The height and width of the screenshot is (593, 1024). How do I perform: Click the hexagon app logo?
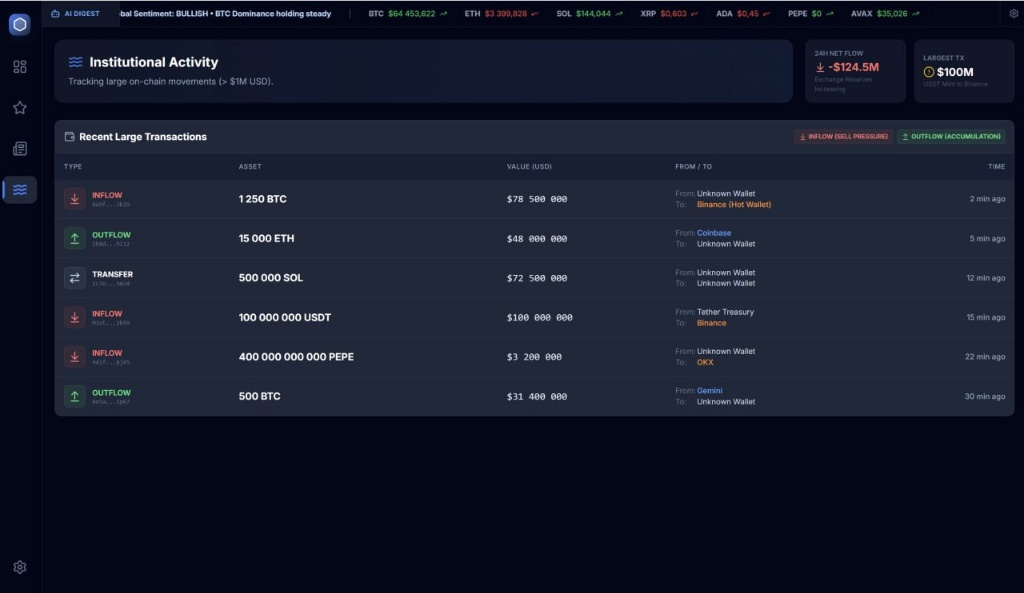[x=19, y=25]
